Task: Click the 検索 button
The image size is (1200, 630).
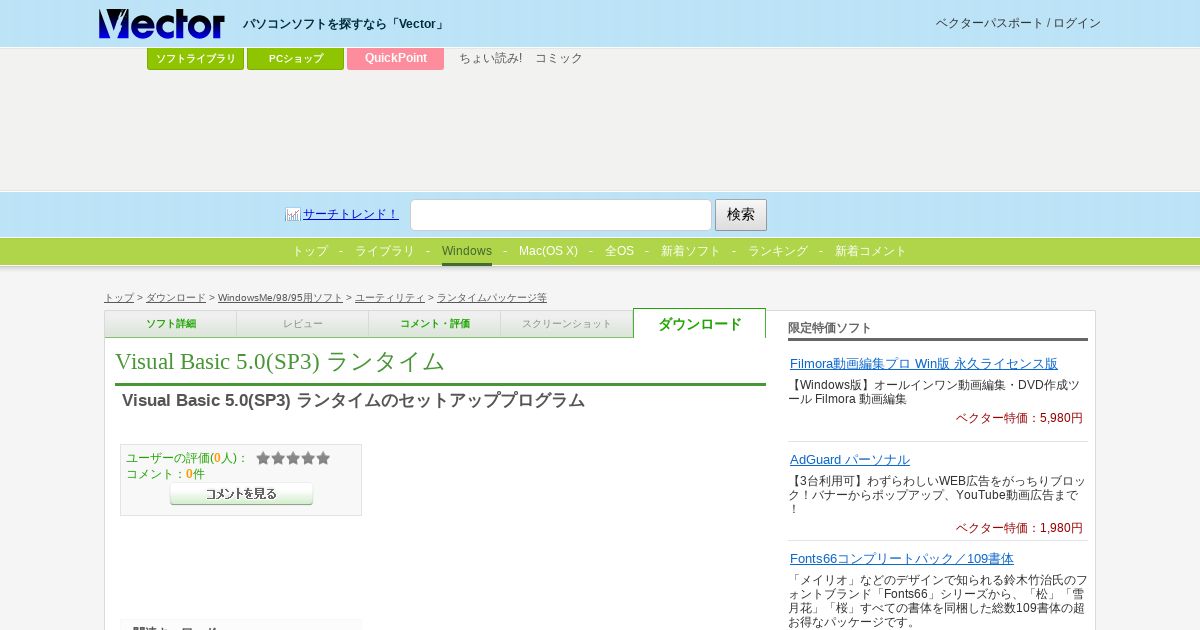Action: tap(741, 215)
